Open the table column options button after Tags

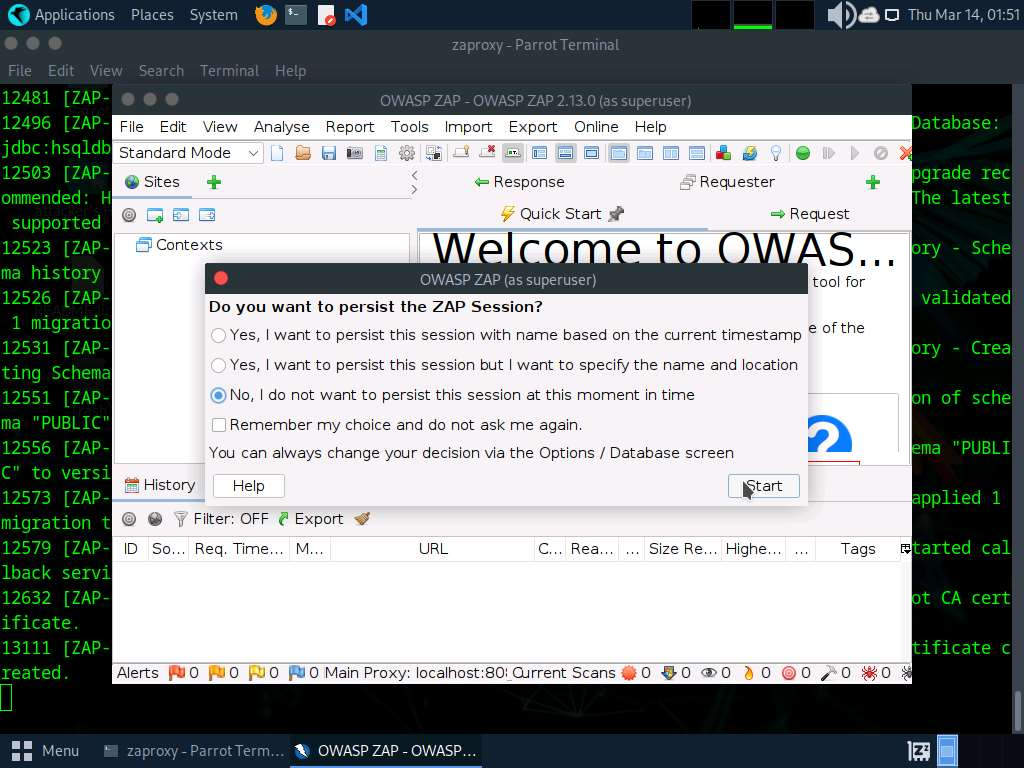(905, 549)
